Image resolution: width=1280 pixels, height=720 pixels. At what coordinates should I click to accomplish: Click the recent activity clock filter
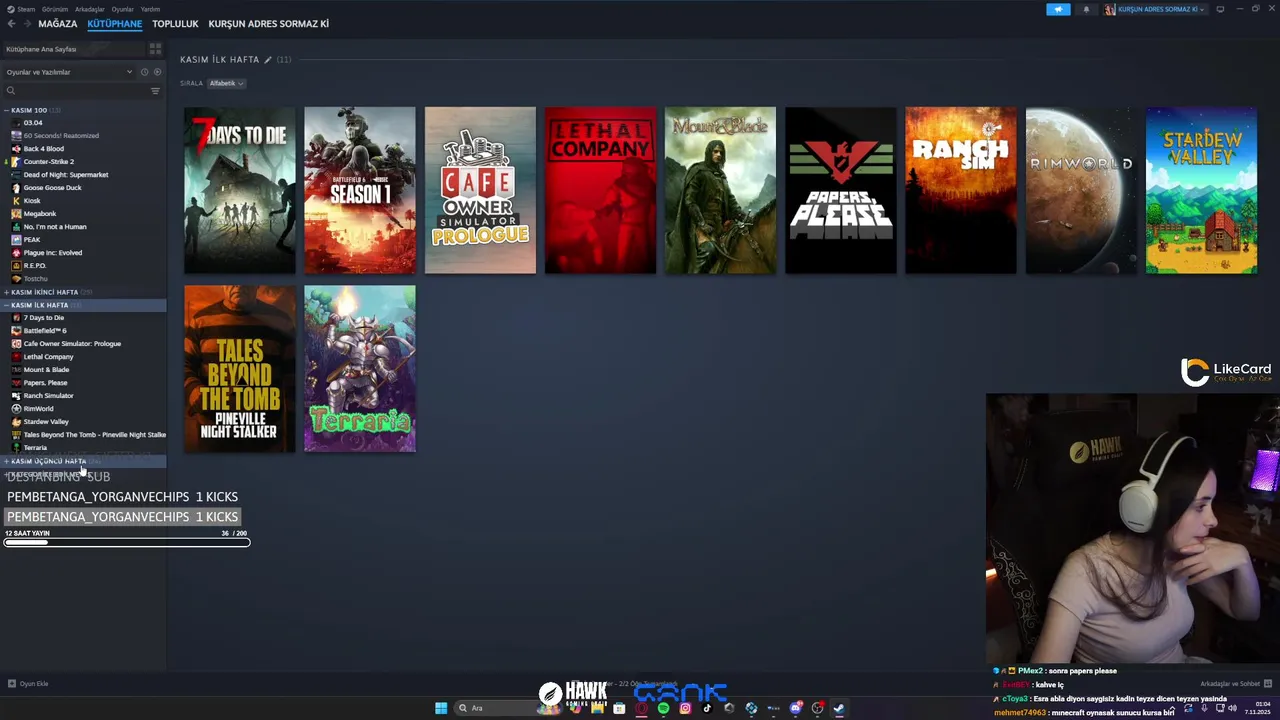144,72
